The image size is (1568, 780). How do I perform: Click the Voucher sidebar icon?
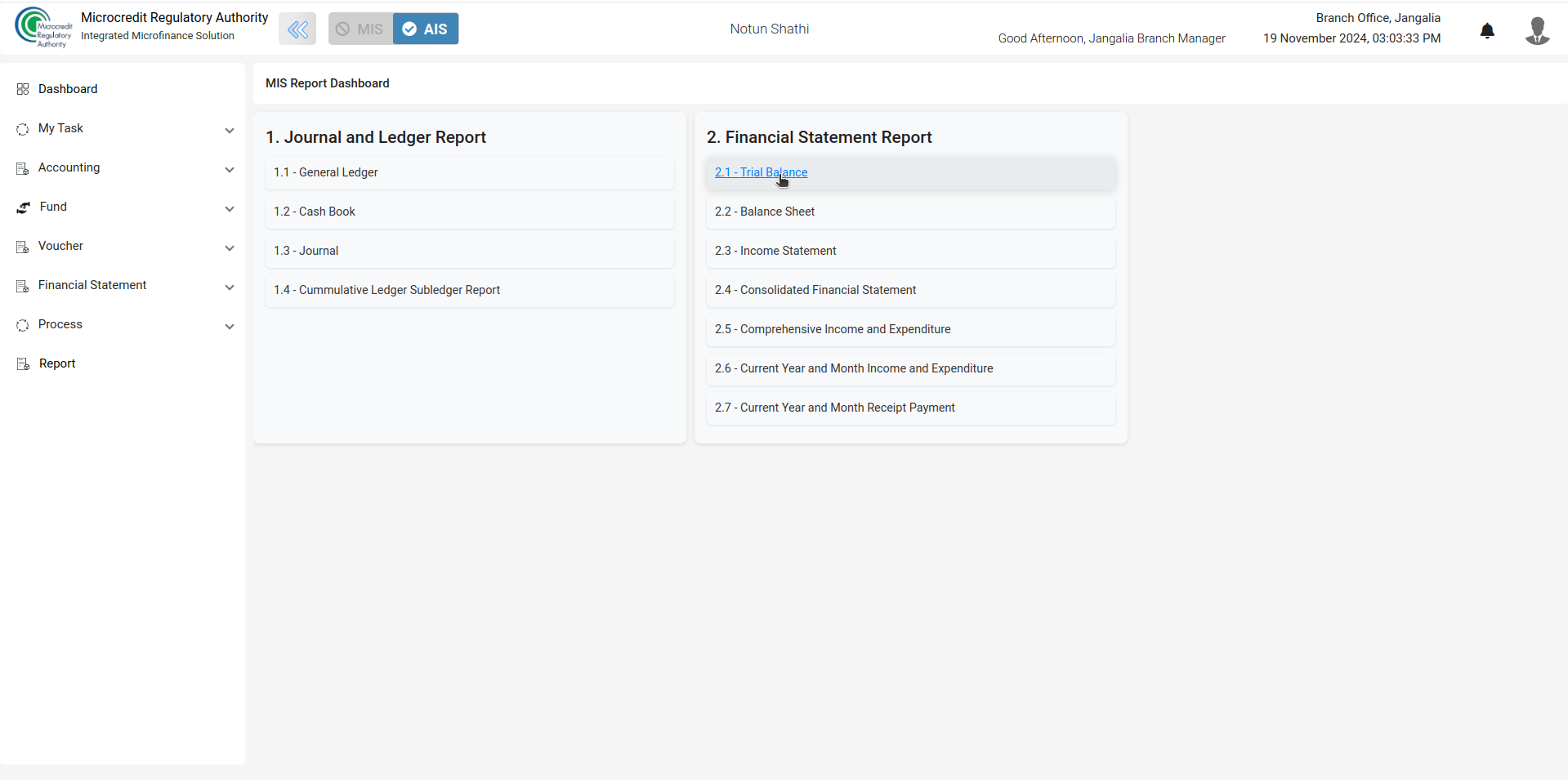[x=23, y=247]
